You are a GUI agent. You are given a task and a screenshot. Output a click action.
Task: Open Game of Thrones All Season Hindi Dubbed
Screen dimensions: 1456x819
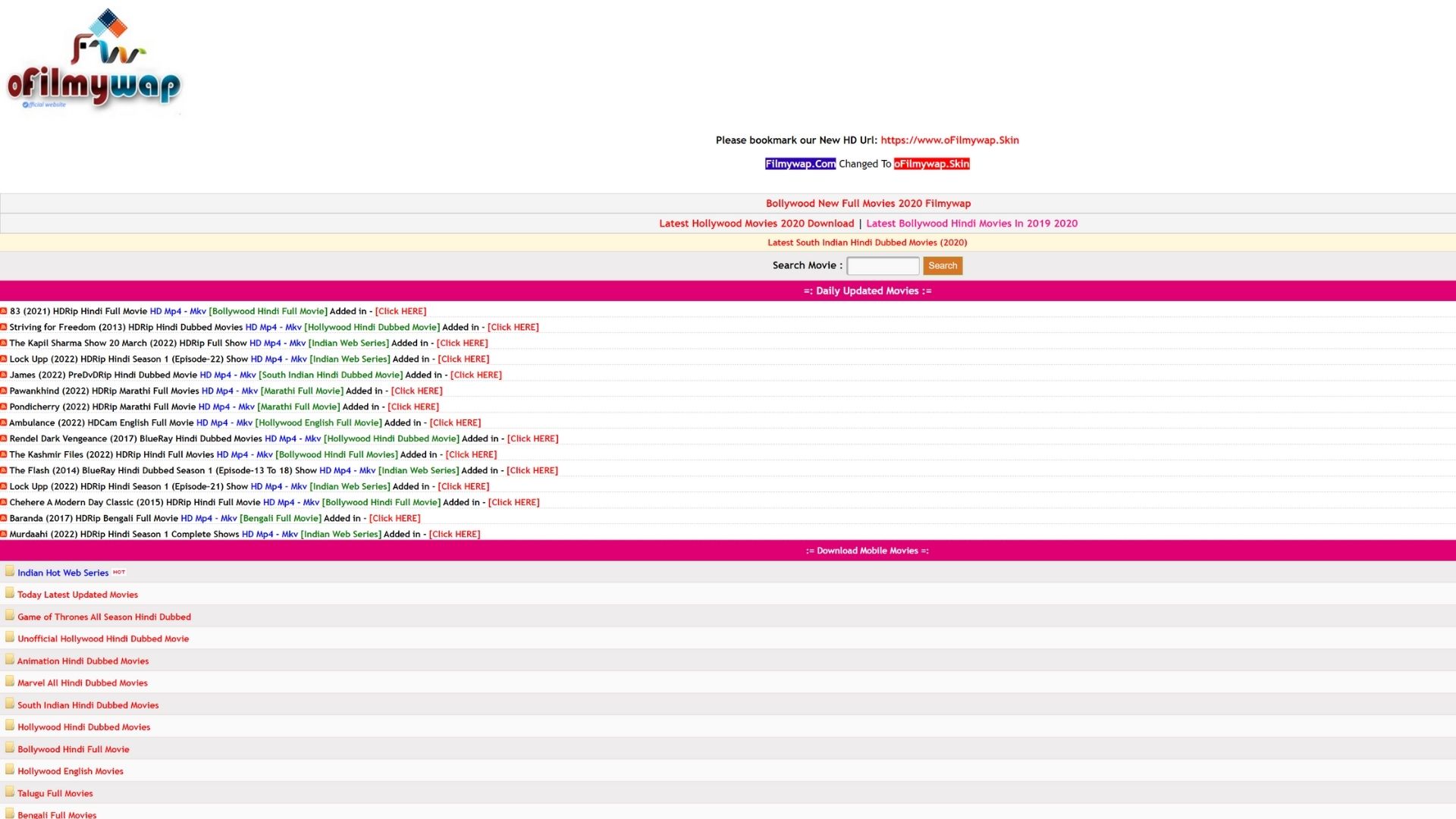(104, 617)
